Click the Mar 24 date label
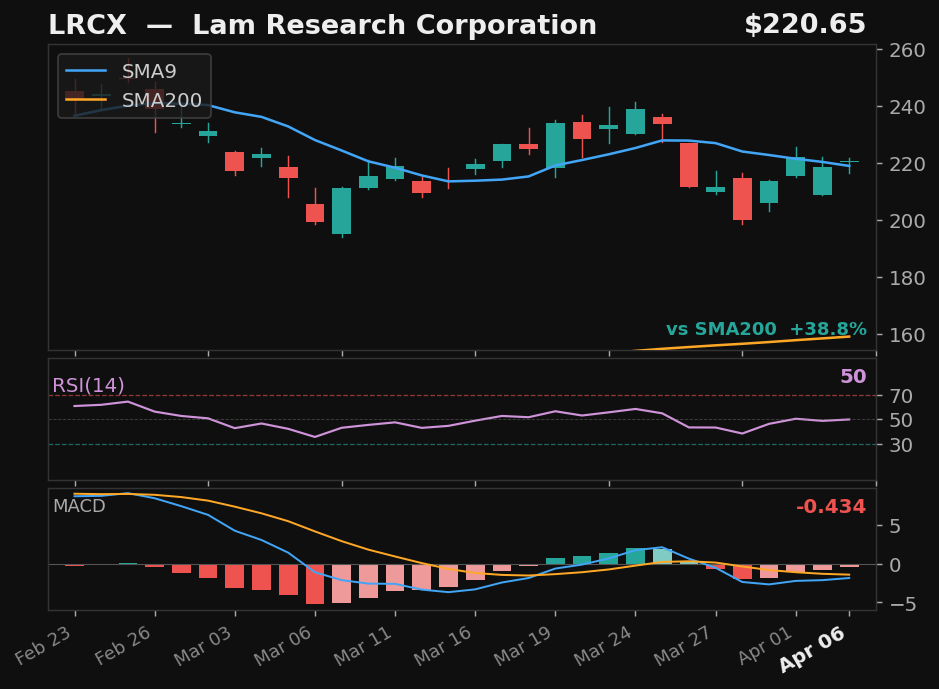The height and width of the screenshot is (689, 939). click(x=604, y=646)
